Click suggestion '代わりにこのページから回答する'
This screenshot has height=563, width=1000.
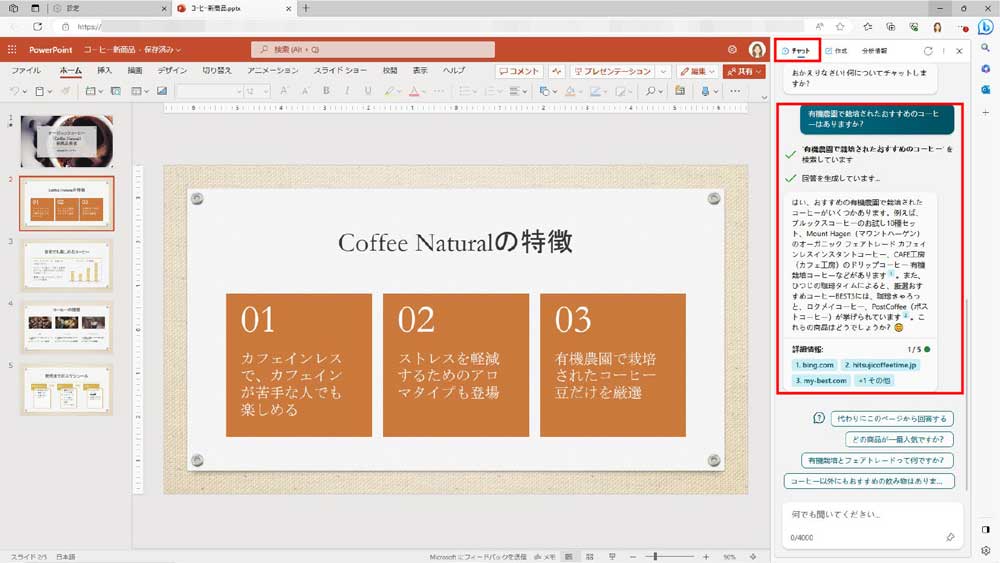pos(892,418)
